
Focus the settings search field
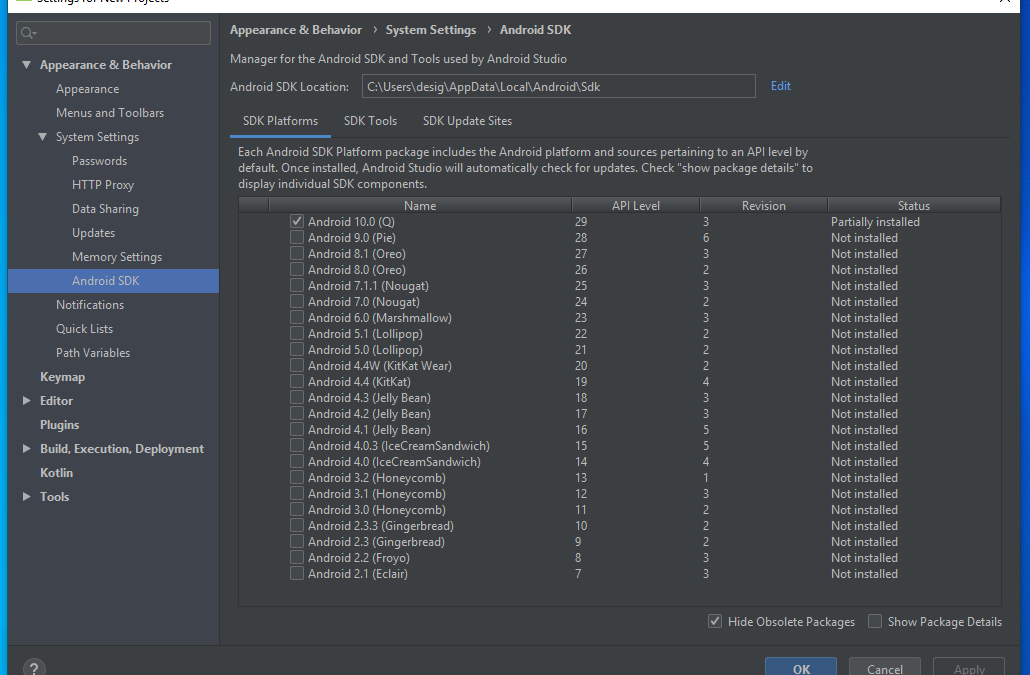click(113, 33)
